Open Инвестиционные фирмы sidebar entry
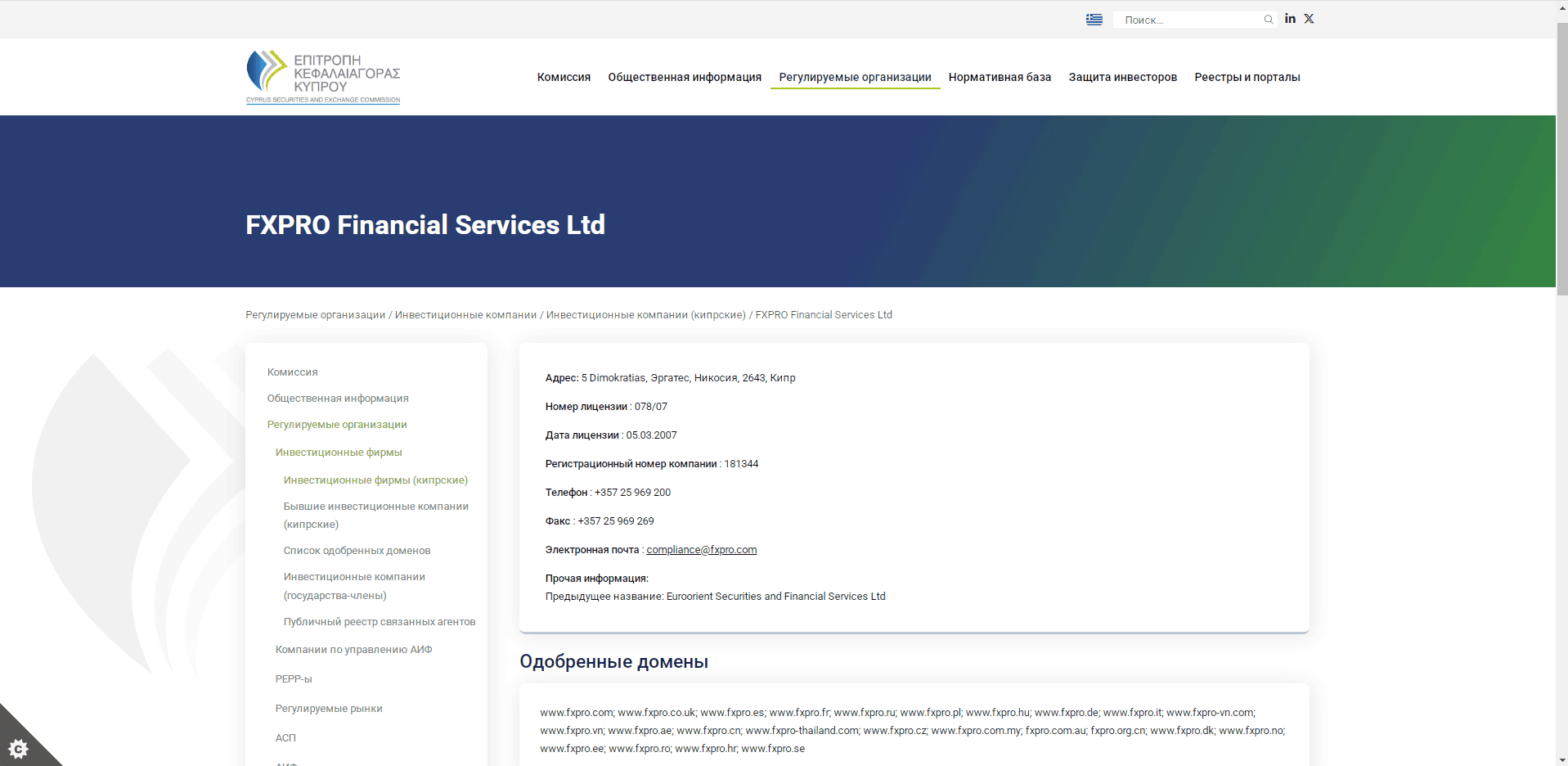 339,453
